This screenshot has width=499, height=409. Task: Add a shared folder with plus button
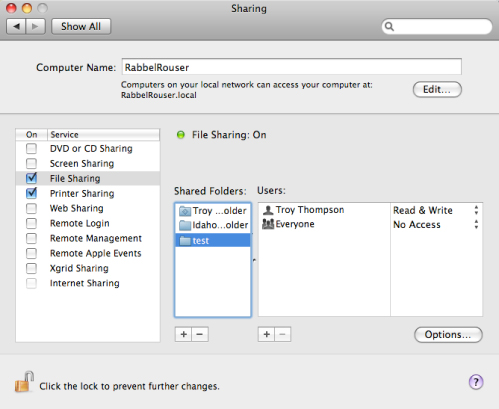[x=183, y=334]
